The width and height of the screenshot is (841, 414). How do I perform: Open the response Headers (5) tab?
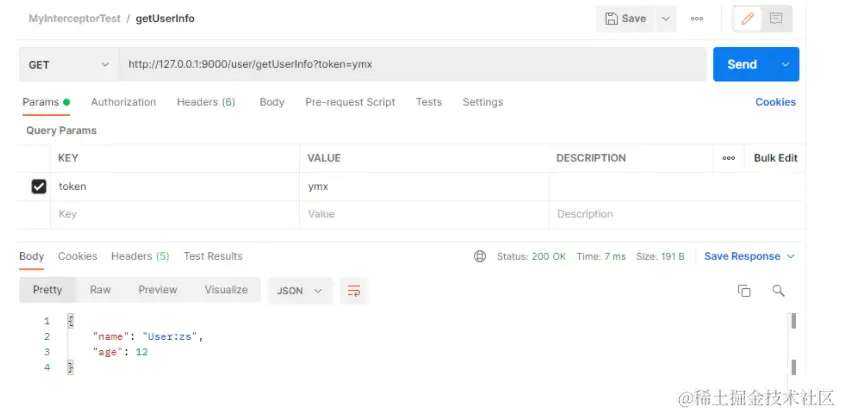(140, 256)
